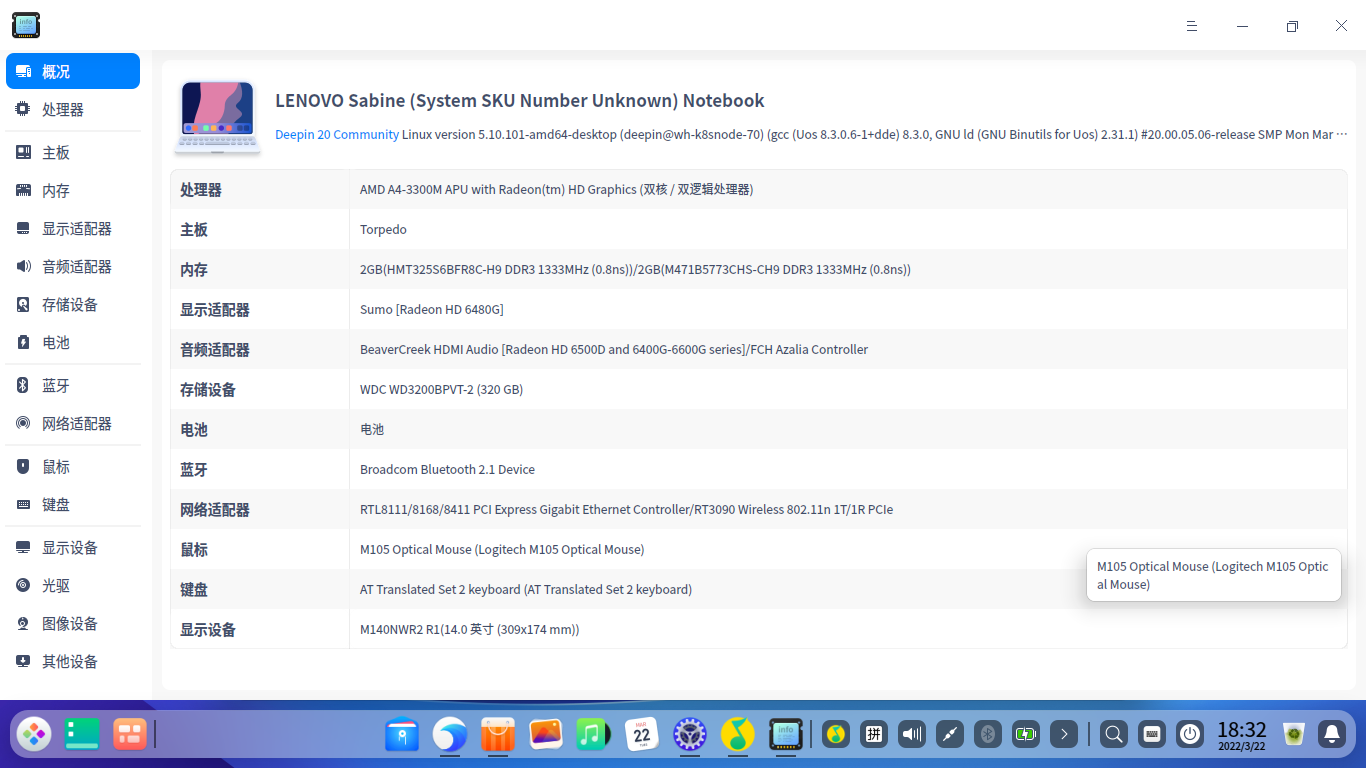Select the 音频适配器 audio adapter speaker icon
Screen dimensions: 1366x768
pyautogui.click(x=23, y=266)
